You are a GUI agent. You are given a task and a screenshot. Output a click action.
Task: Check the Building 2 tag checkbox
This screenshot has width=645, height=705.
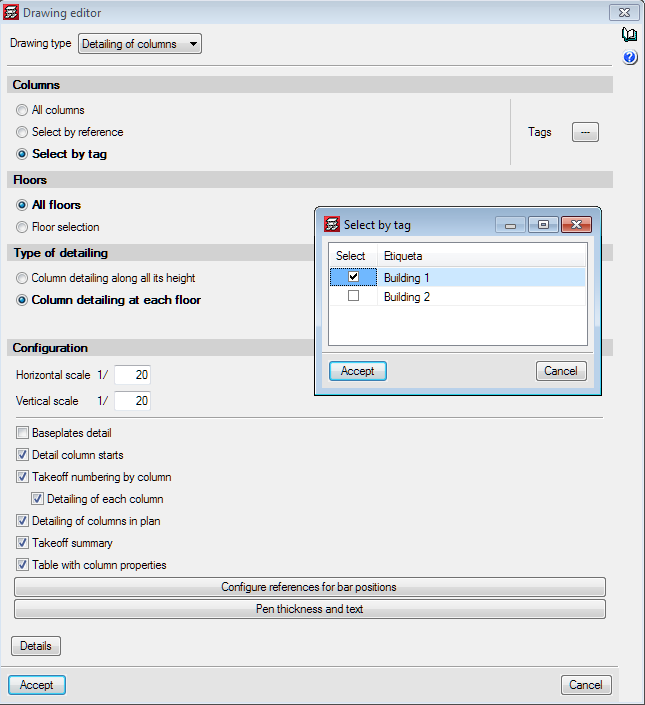pos(353,297)
